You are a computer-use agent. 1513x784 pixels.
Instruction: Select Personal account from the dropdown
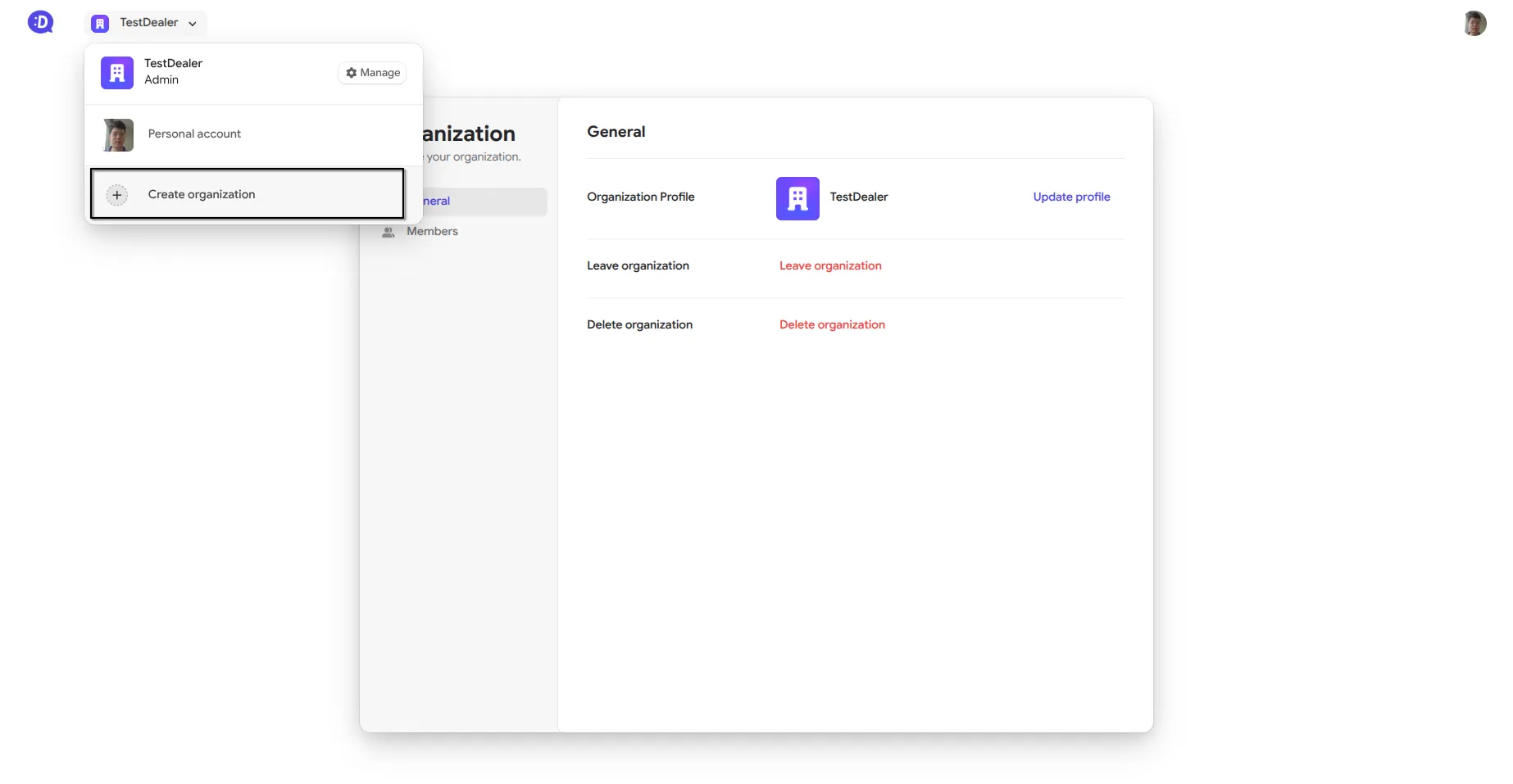(x=193, y=134)
